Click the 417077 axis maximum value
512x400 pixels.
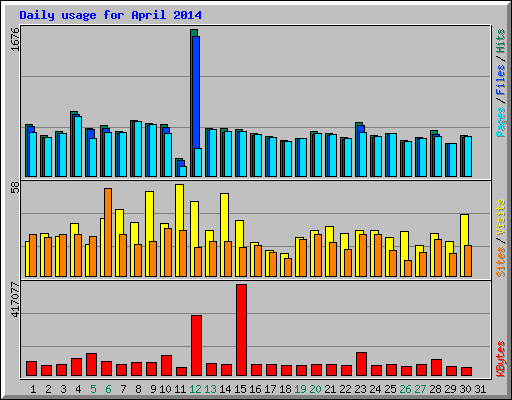point(15,299)
